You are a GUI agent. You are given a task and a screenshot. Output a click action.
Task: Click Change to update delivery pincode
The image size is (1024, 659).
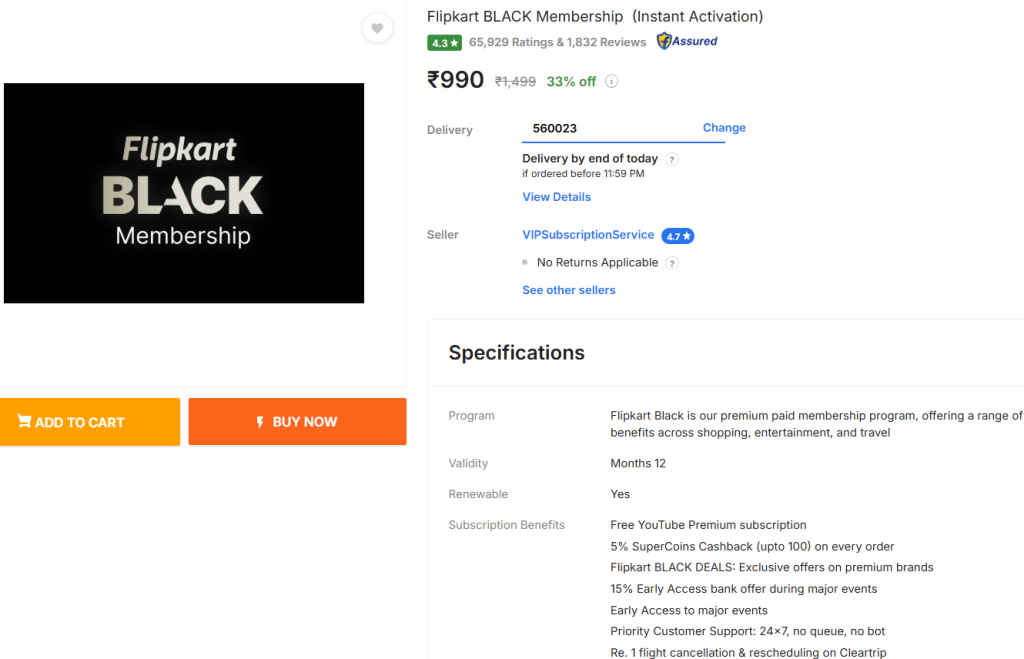(723, 127)
